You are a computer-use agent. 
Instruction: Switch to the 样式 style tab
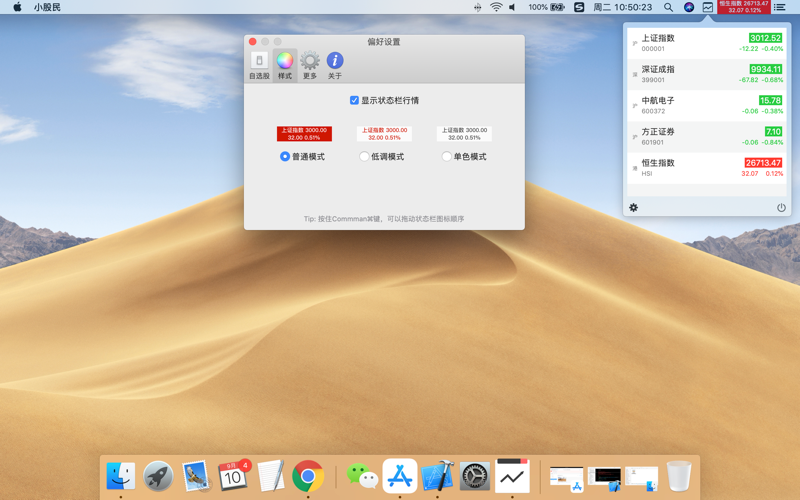285,65
